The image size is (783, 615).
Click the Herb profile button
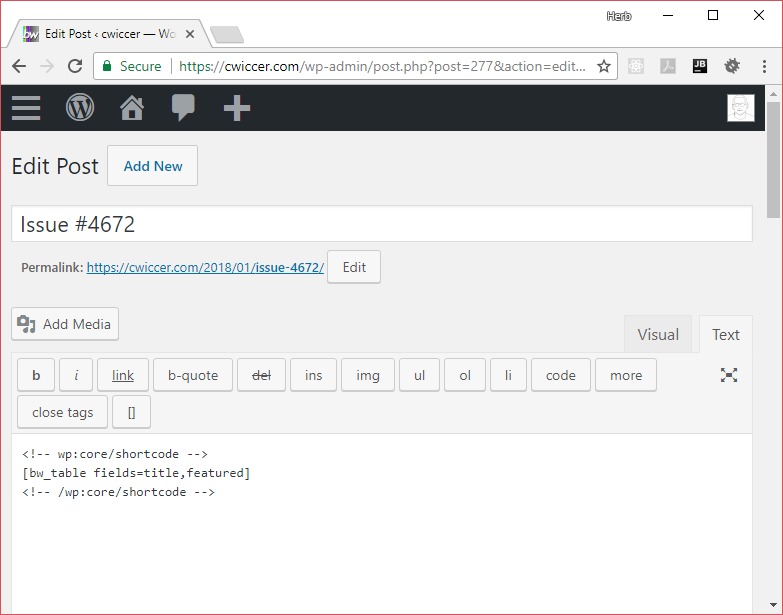619,16
